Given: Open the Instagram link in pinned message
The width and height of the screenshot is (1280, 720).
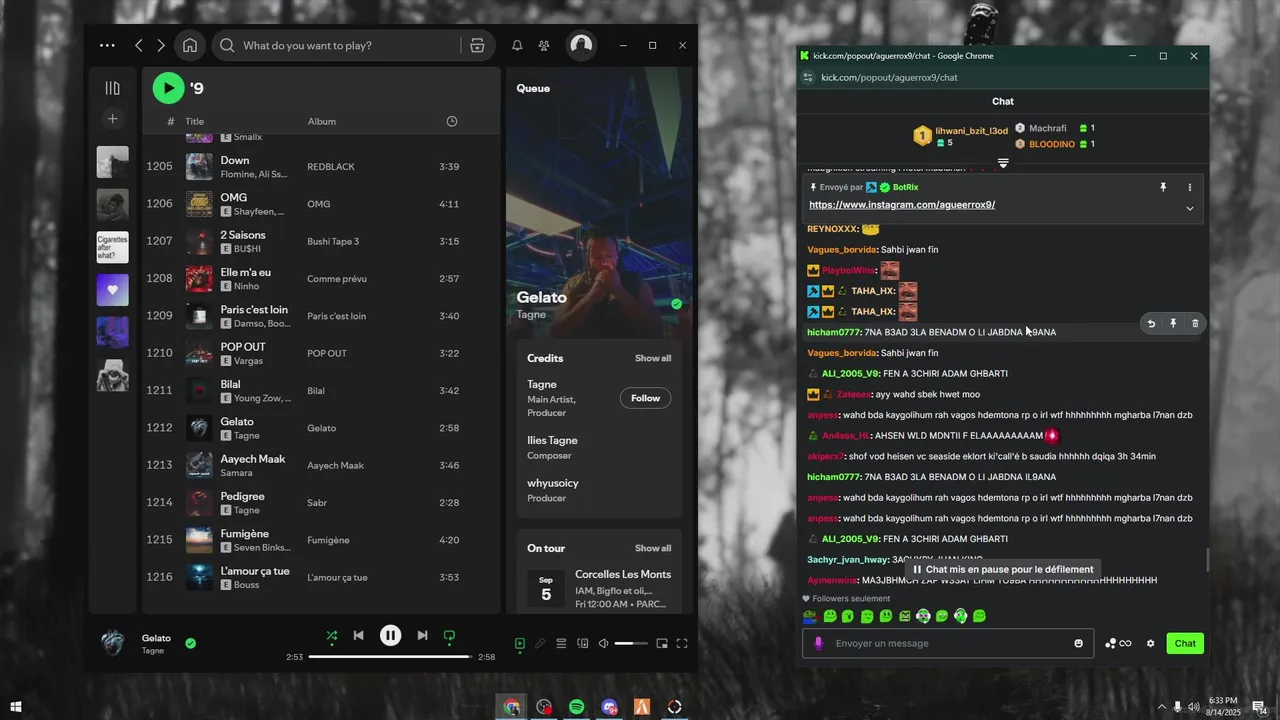Looking at the screenshot, I should click(902, 205).
